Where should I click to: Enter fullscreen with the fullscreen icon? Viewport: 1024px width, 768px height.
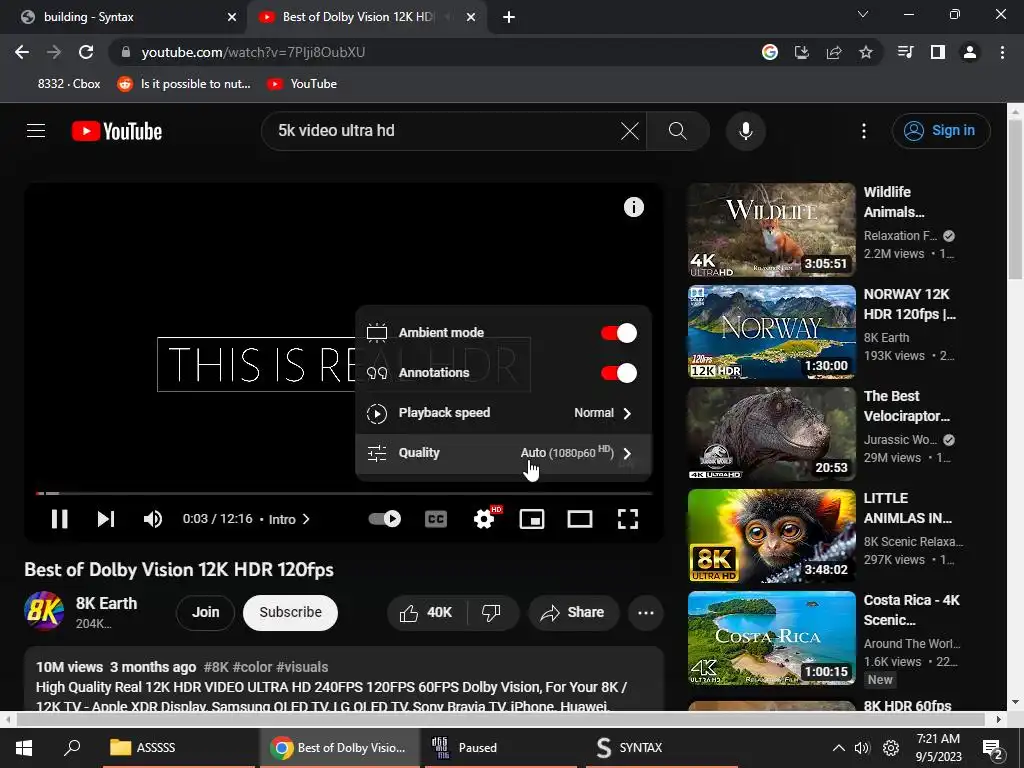[628, 519]
